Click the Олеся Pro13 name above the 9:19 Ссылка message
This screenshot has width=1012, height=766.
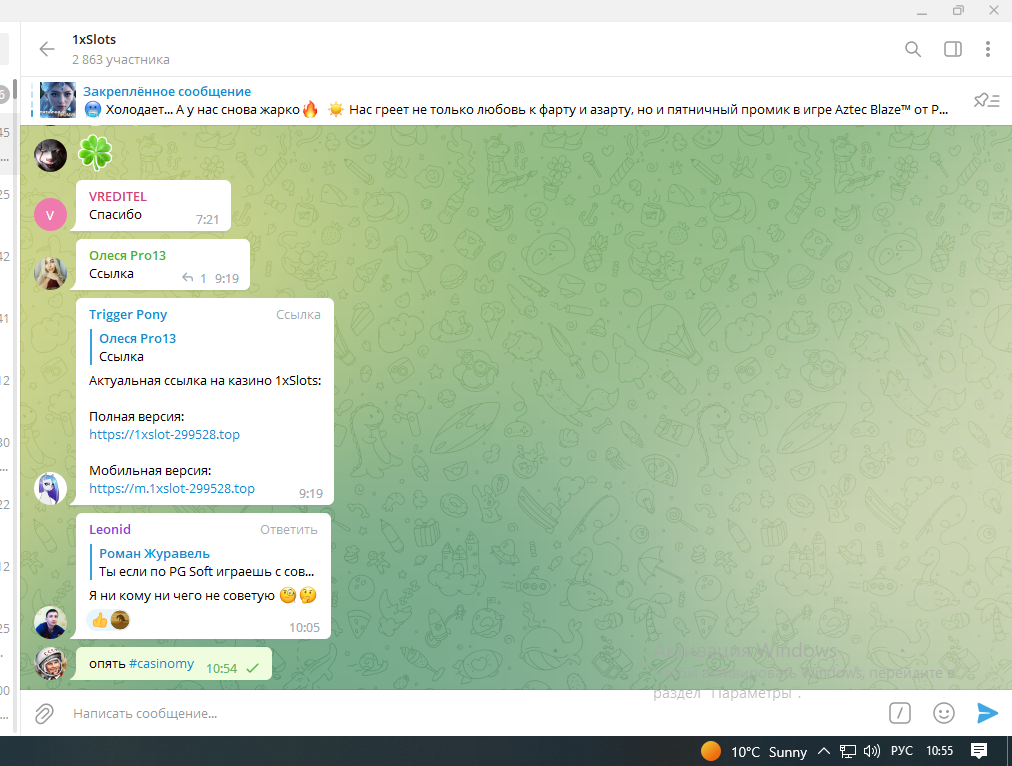coord(127,256)
